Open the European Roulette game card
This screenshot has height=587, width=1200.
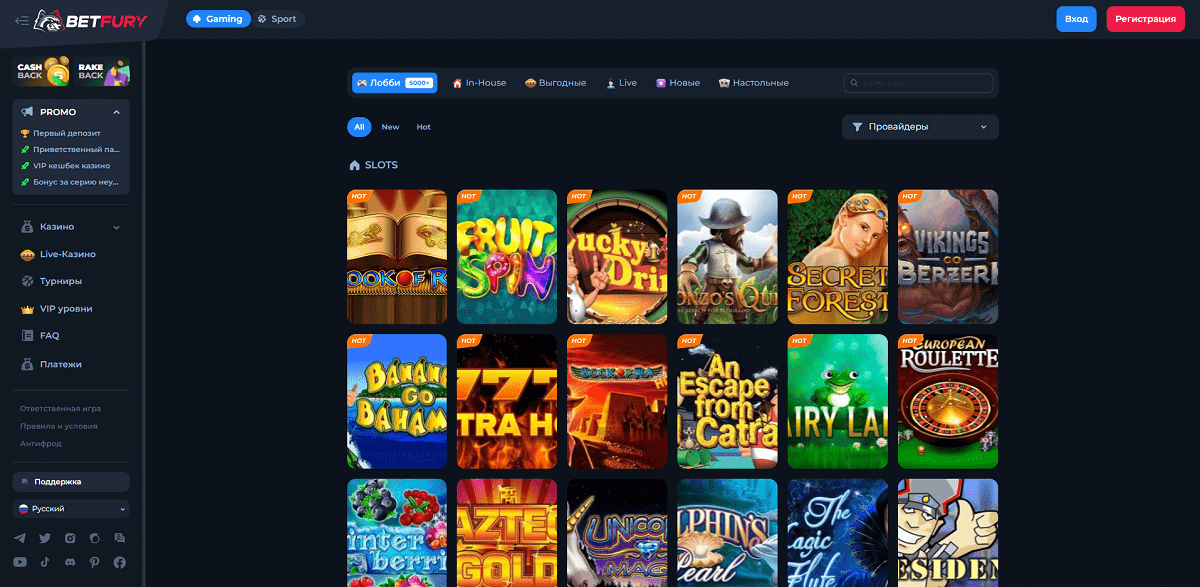tap(948, 401)
